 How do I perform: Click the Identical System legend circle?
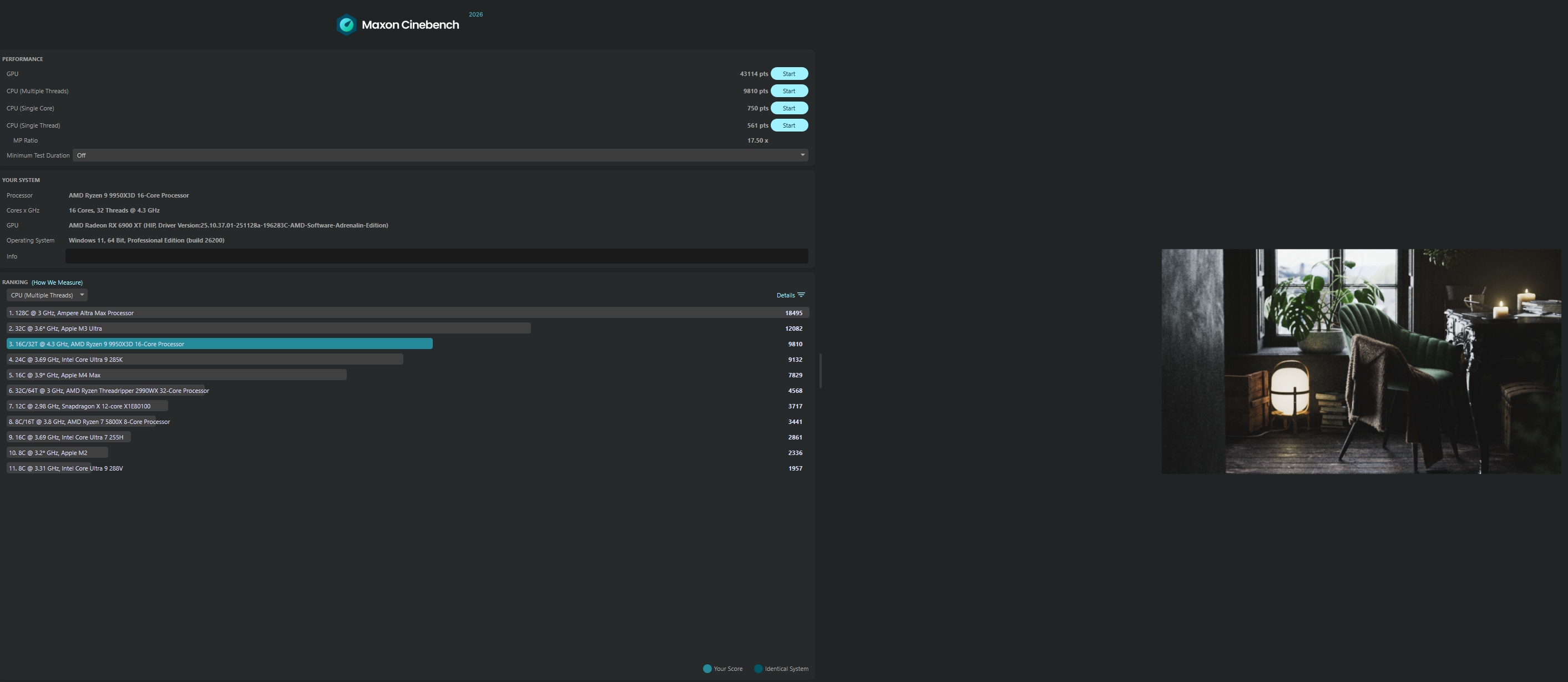tap(758, 669)
